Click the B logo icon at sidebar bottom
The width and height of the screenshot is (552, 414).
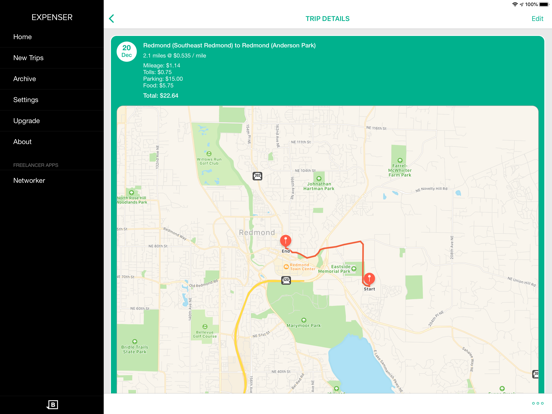click(x=52, y=404)
